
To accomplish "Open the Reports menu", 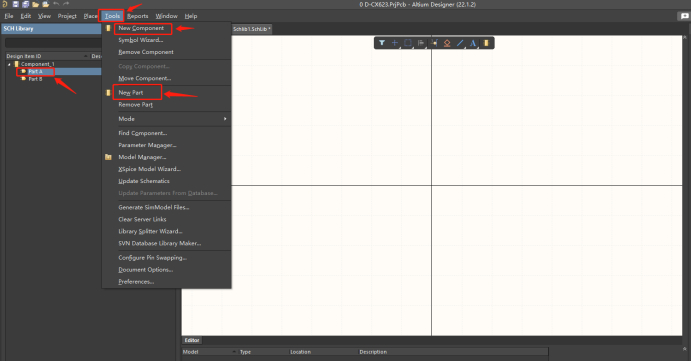I will pyautogui.click(x=138, y=16).
